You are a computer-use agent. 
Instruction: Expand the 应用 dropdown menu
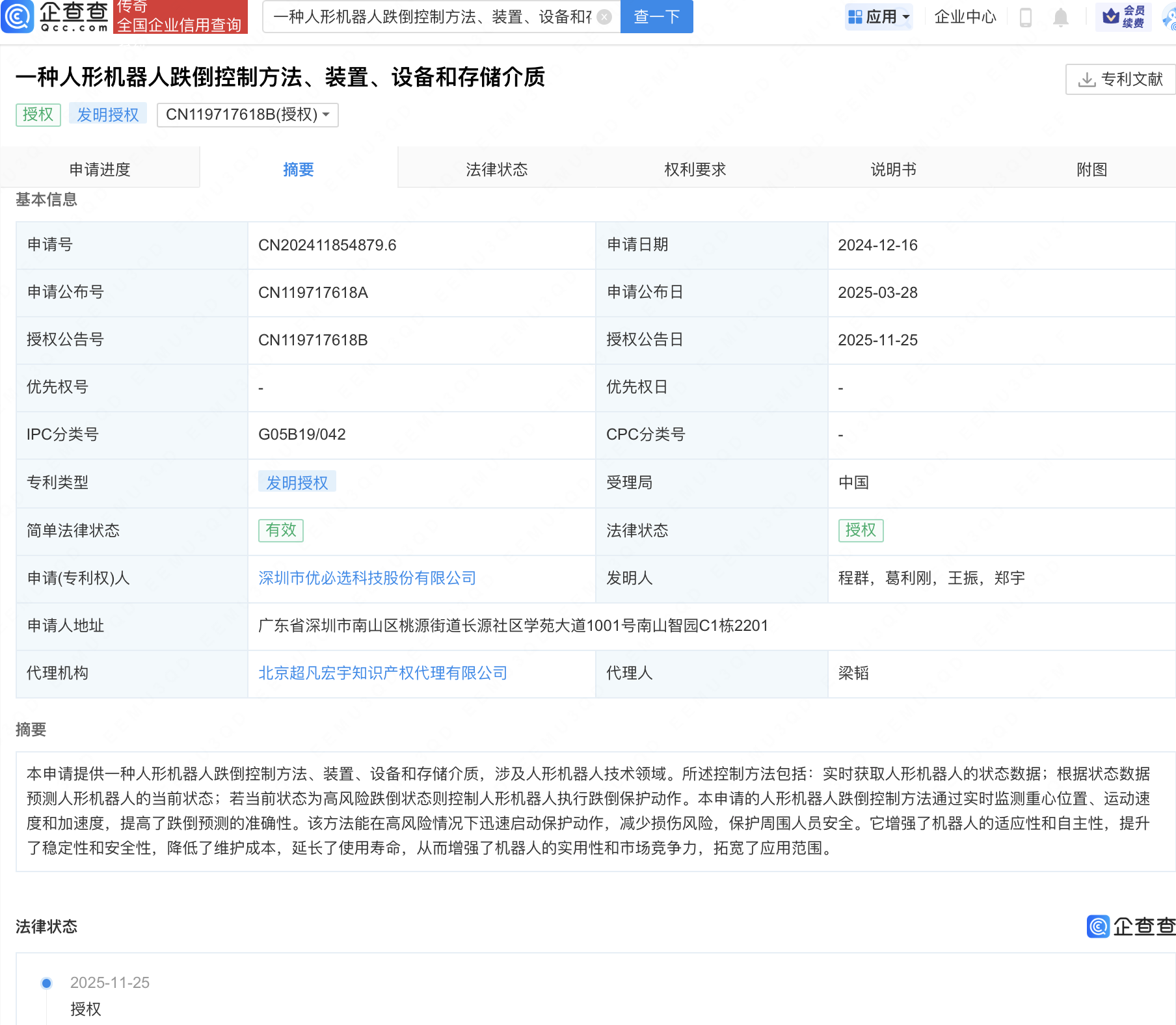[x=880, y=17]
